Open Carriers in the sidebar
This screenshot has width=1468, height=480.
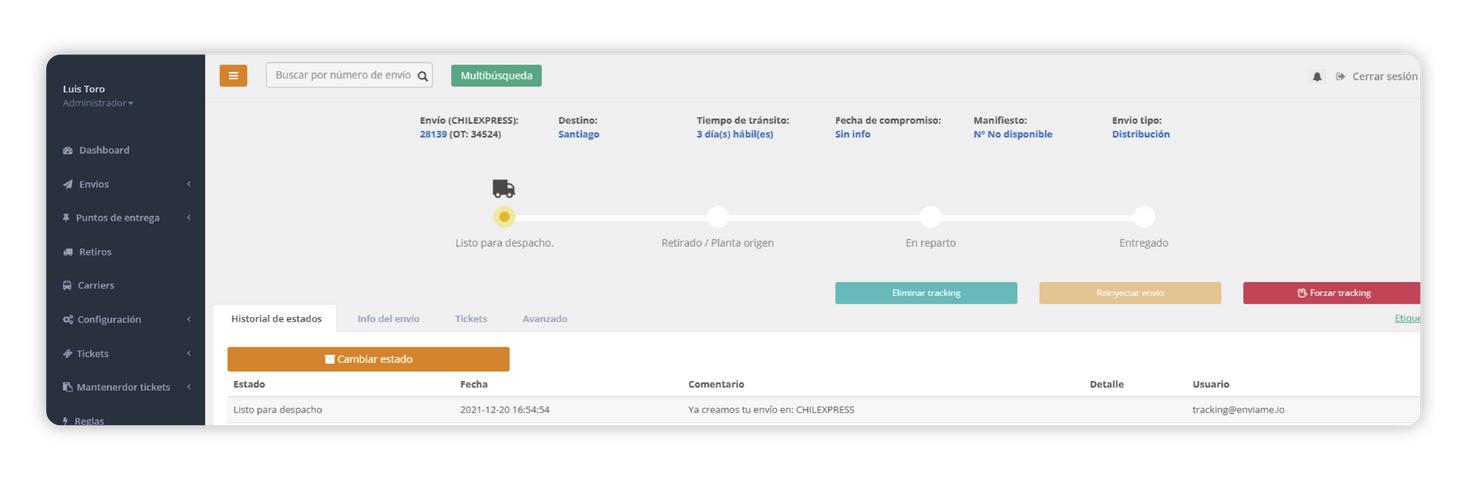[x=96, y=285]
